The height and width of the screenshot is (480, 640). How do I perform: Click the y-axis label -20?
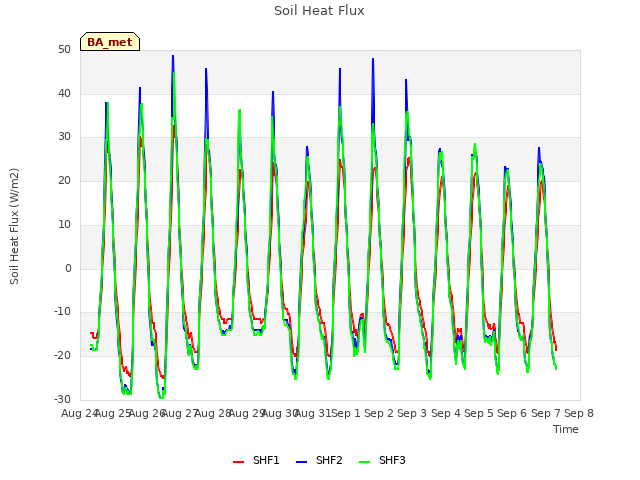[63, 356]
